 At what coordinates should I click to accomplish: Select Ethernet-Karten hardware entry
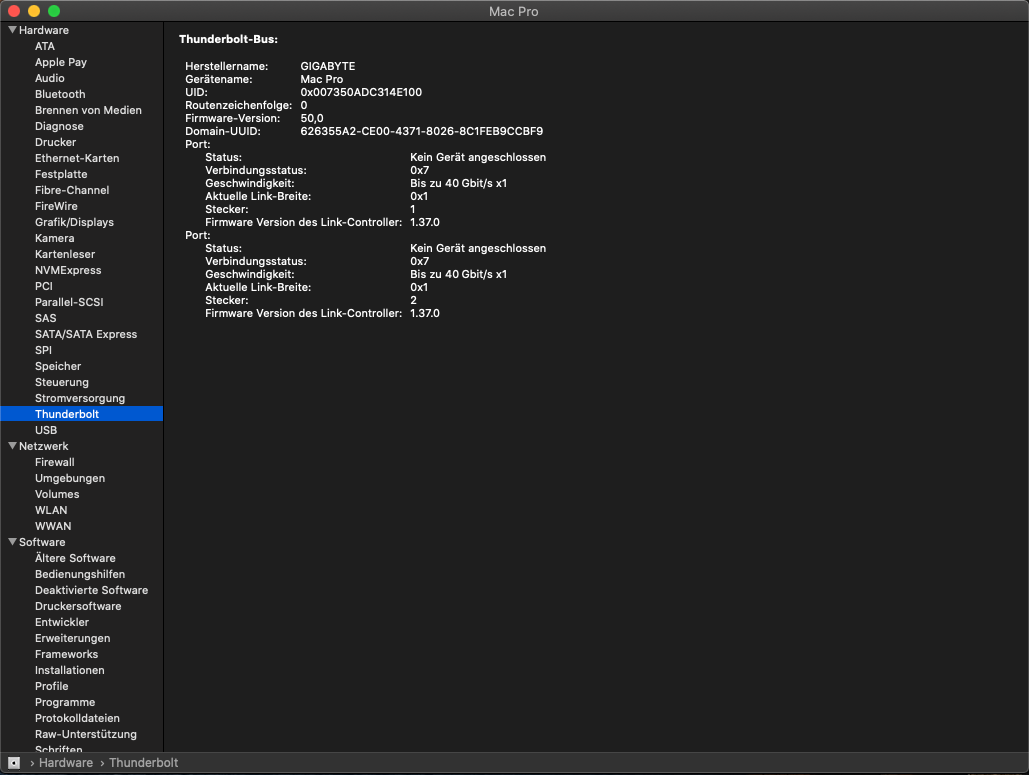pyautogui.click(x=77, y=158)
